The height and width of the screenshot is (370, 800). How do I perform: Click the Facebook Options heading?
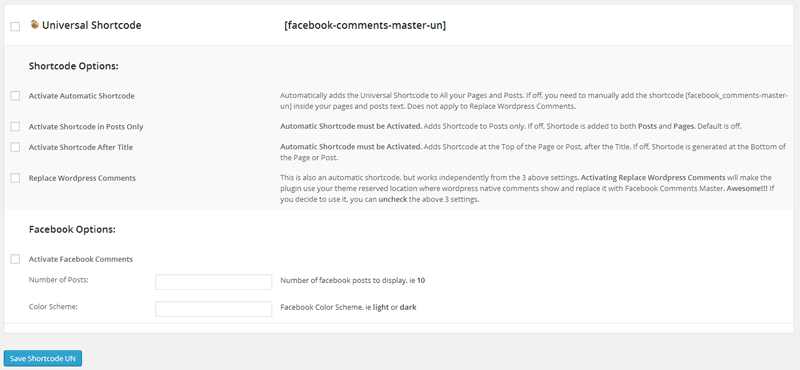pos(72,230)
